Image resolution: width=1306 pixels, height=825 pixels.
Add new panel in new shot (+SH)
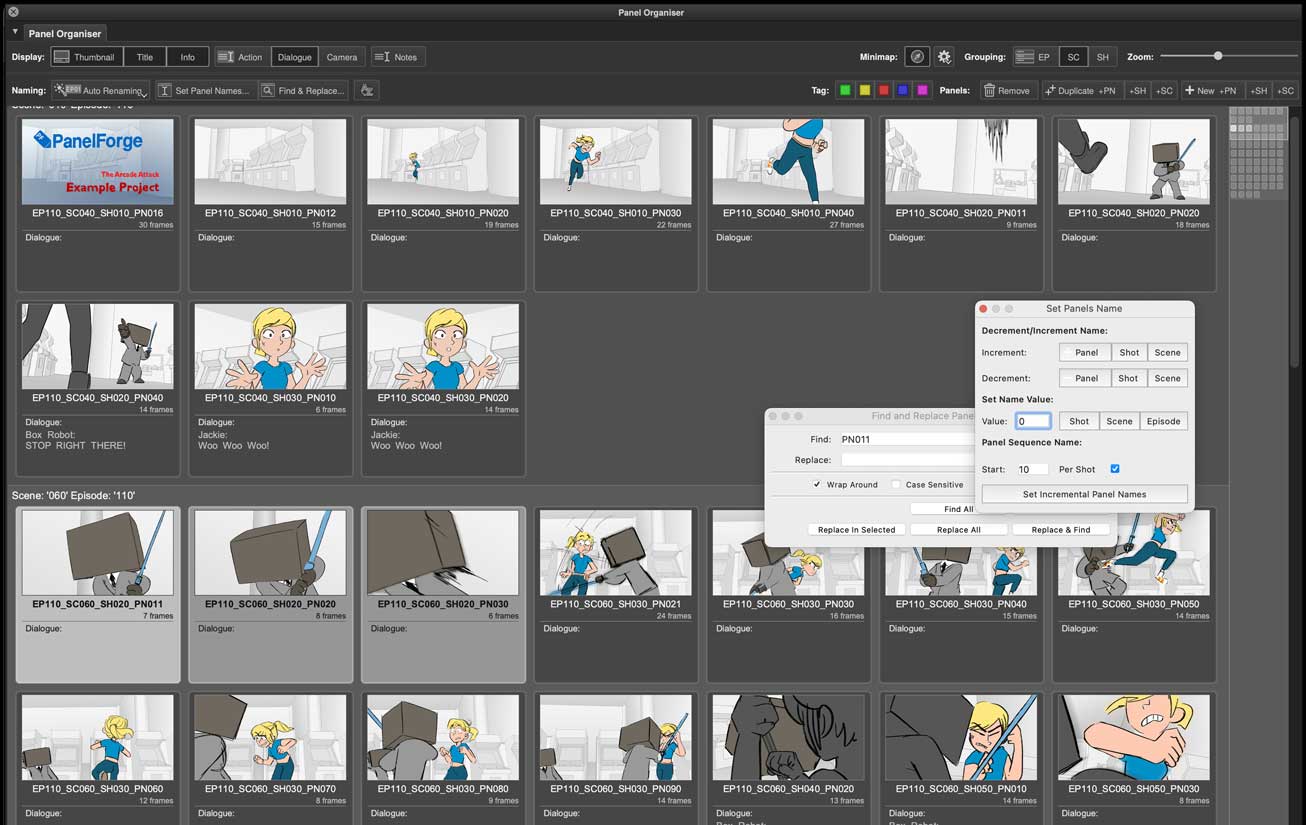point(1258,90)
